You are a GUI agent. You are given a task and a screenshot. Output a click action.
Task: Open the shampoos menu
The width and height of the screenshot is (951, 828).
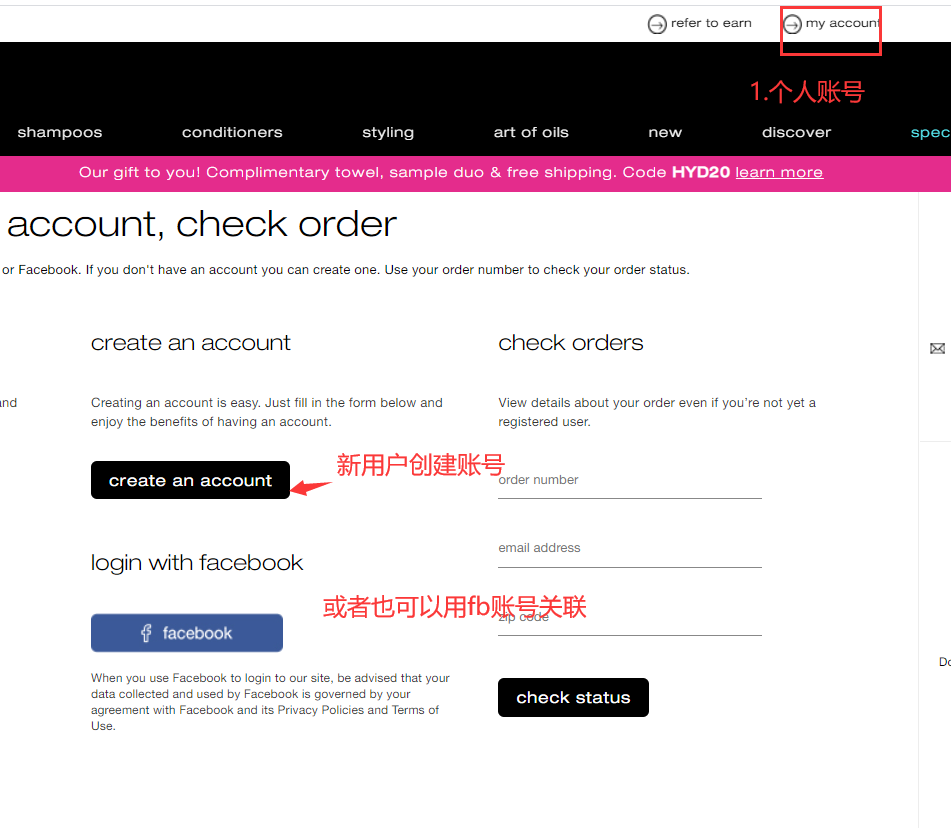pyautogui.click(x=60, y=132)
